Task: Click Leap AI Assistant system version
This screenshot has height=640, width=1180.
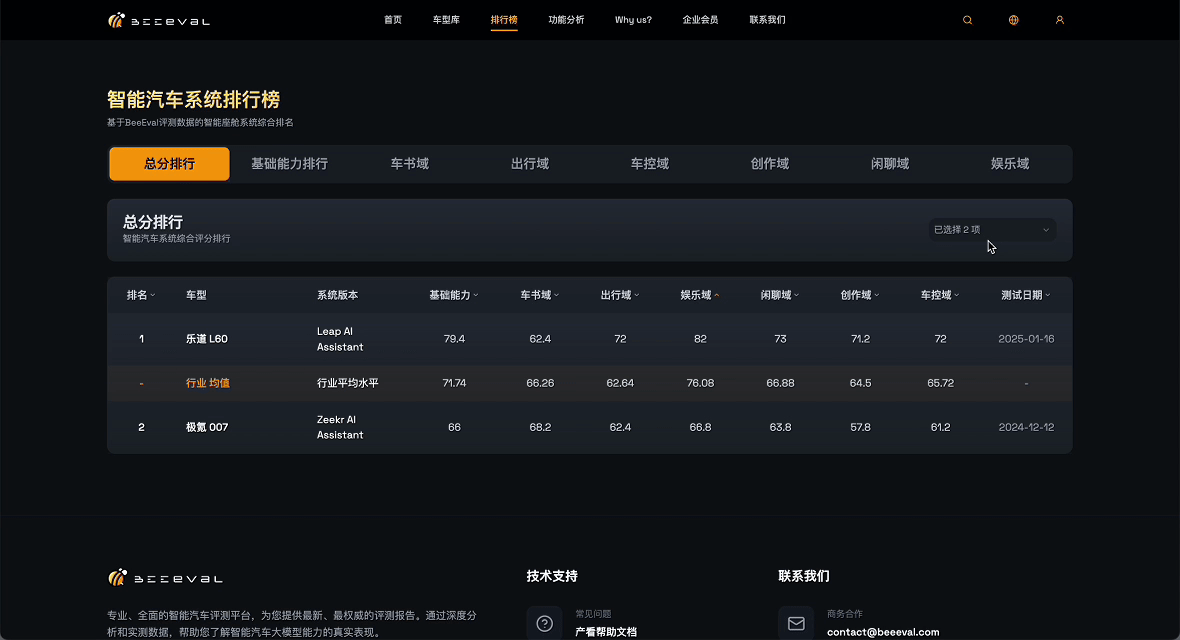Action: [x=340, y=339]
